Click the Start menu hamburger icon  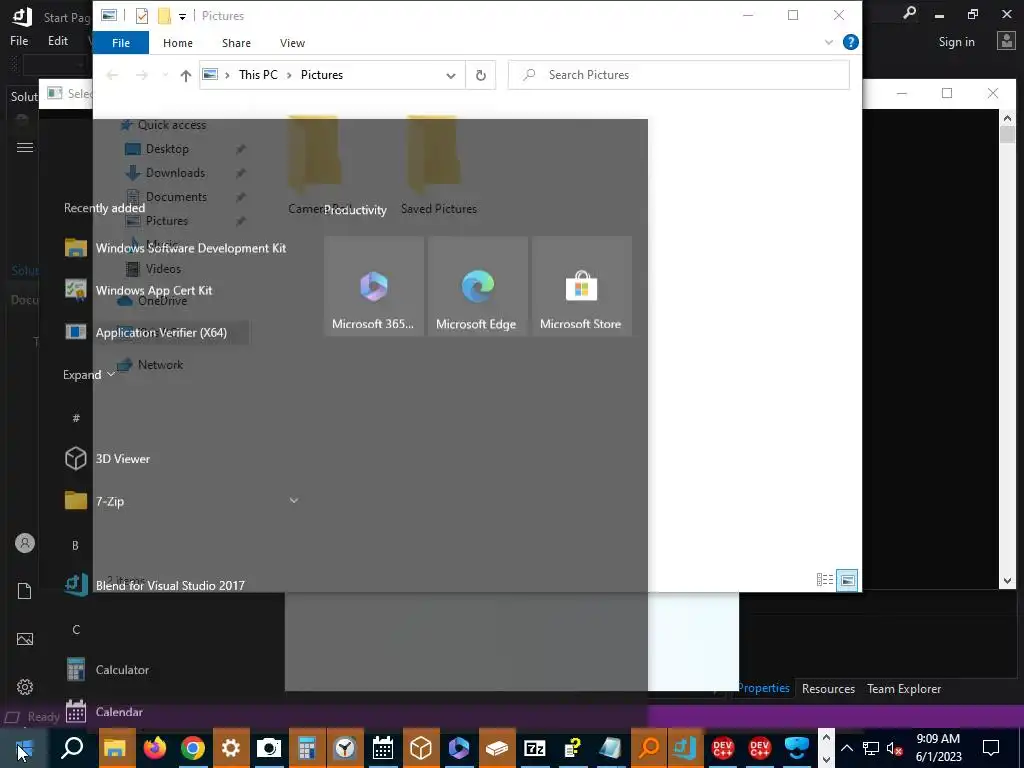25,147
